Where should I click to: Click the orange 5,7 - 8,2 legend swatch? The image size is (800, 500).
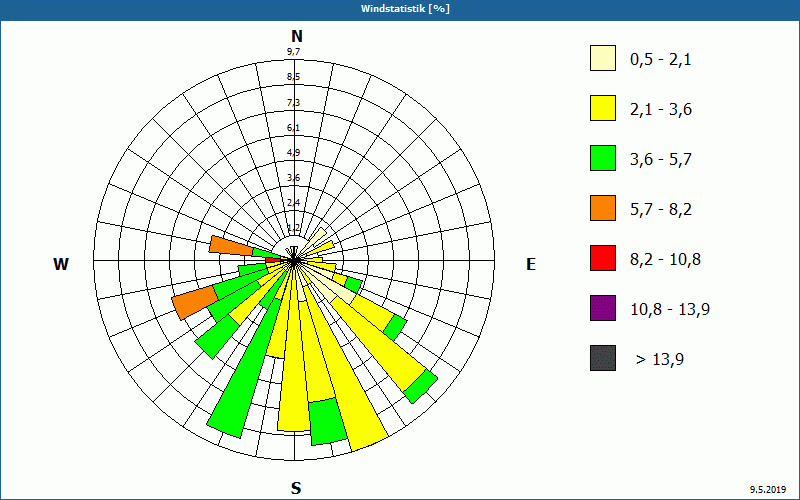click(603, 208)
